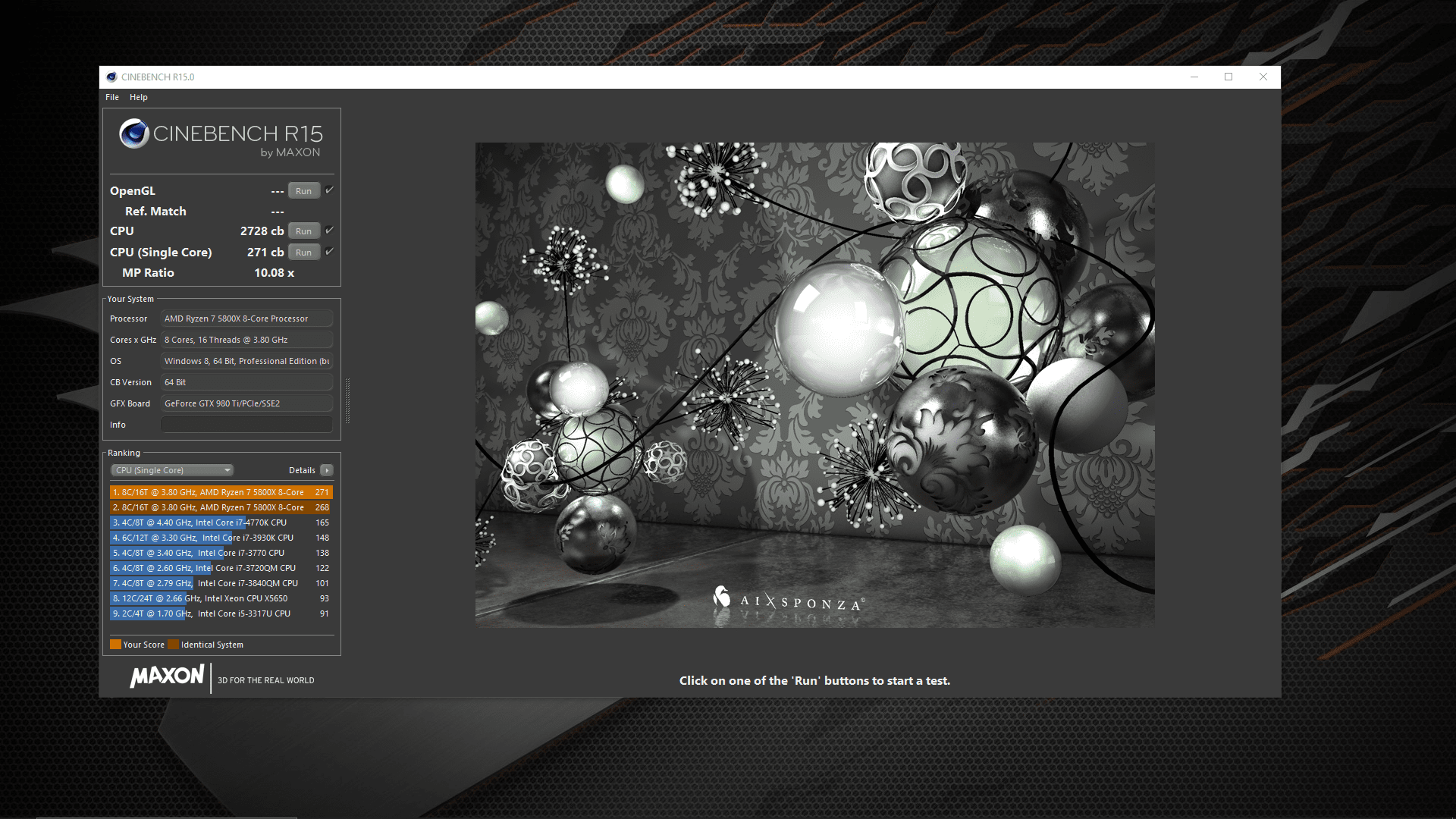The height and width of the screenshot is (819, 1456).
Task: Click the Info input field
Action: [246, 425]
